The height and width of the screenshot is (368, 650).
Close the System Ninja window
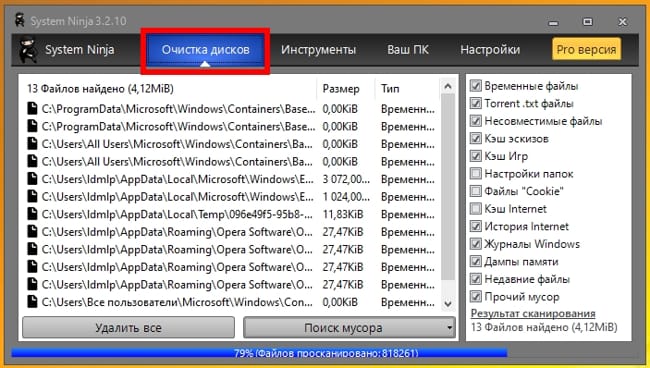click(x=622, y=22)
